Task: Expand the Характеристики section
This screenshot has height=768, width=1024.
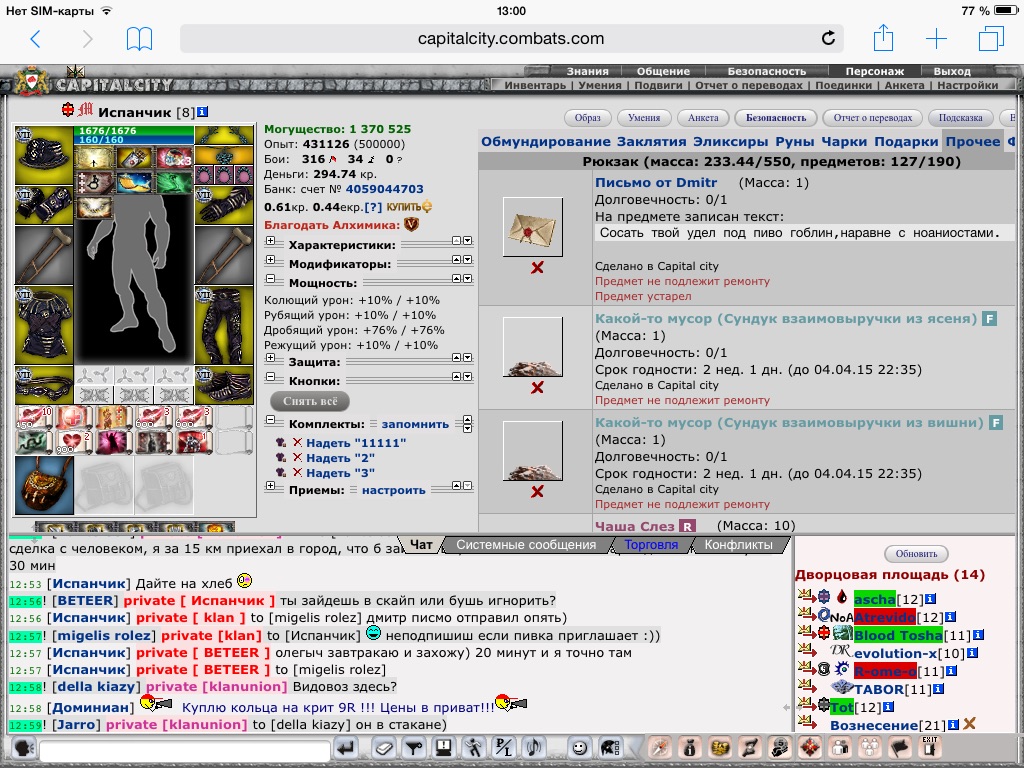Action: (x=270, y=242)
